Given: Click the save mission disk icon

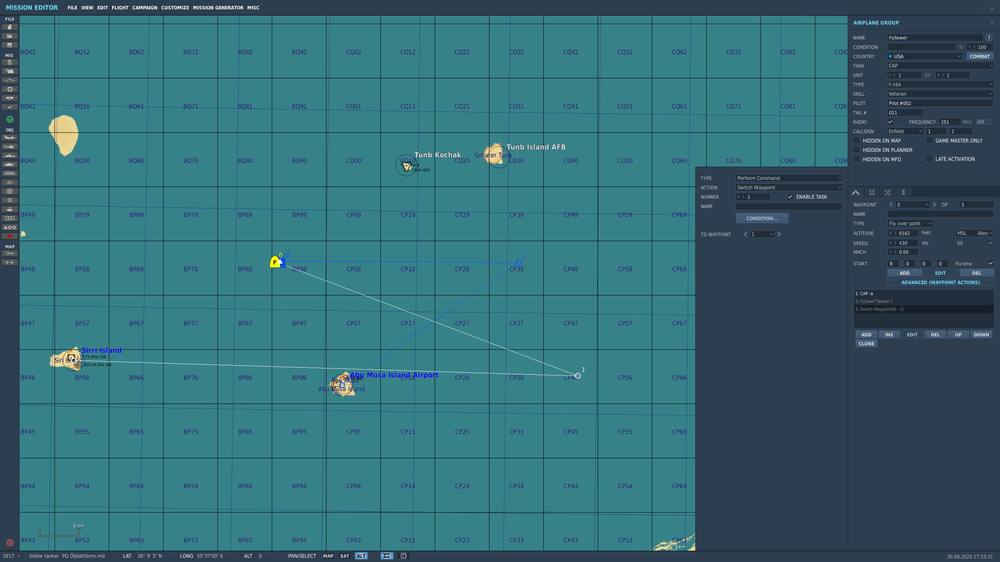Looking at the screenshot, I should click(x=10, y=45).
